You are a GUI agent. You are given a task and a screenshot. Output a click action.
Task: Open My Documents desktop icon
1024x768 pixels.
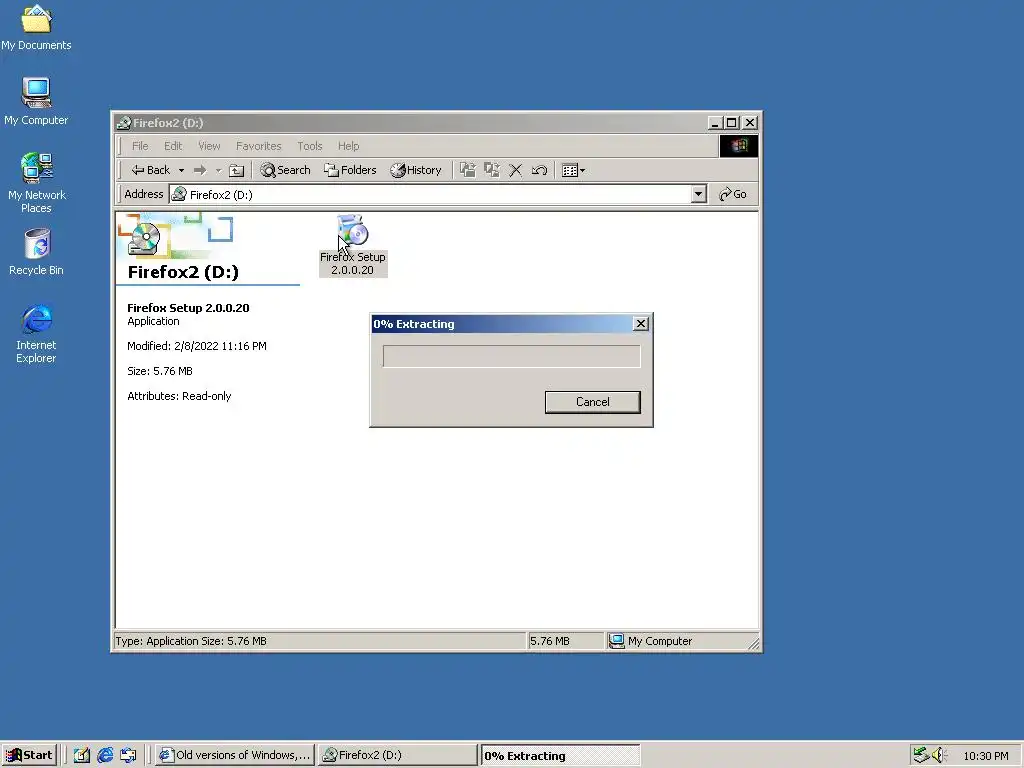pyautogui.click(x=36, y=27)
